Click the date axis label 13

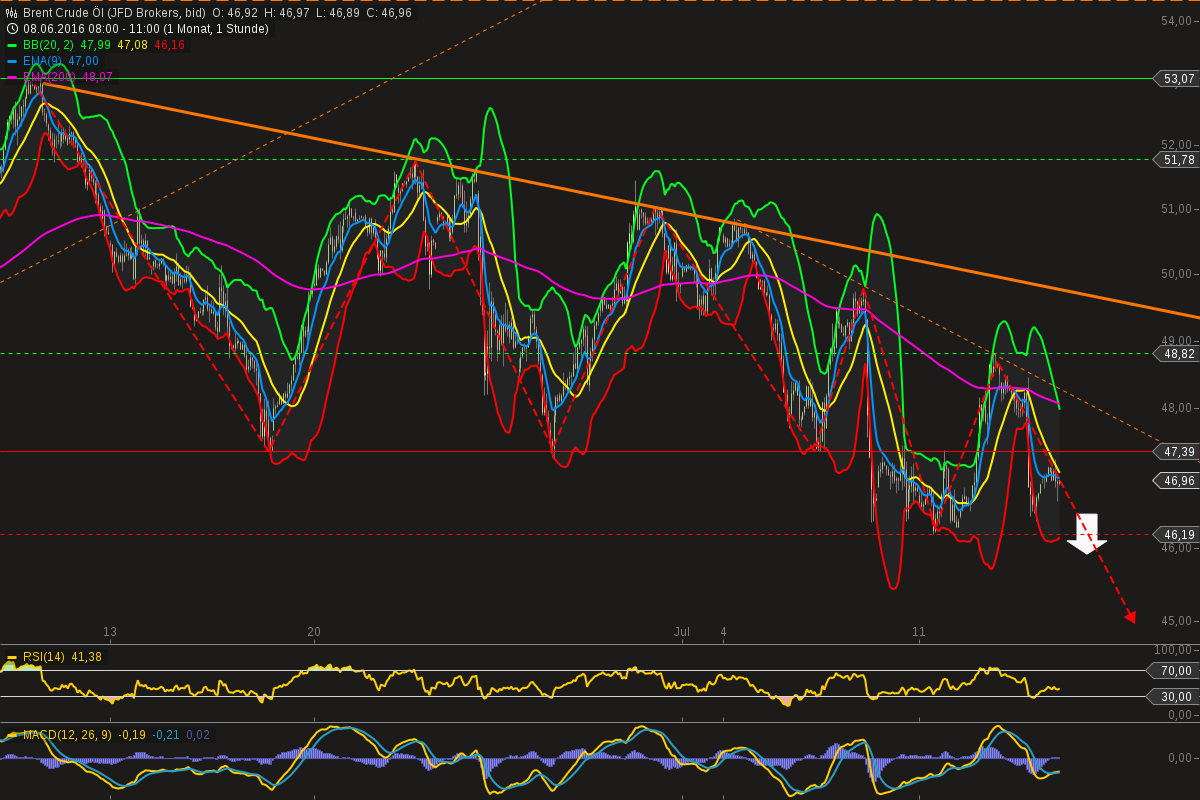pyautogui.click(x=110, y=632)
